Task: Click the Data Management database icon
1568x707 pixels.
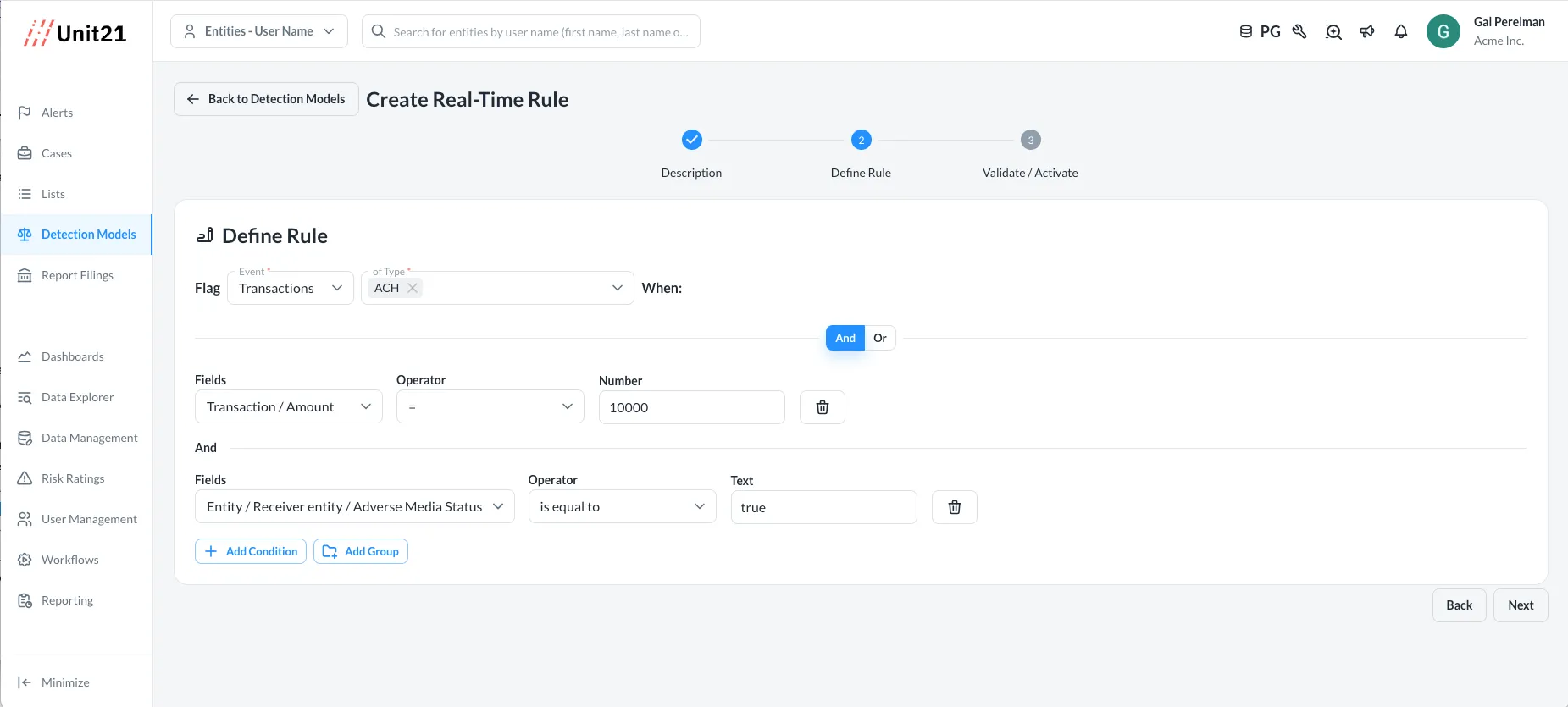Action: point(25,438)
